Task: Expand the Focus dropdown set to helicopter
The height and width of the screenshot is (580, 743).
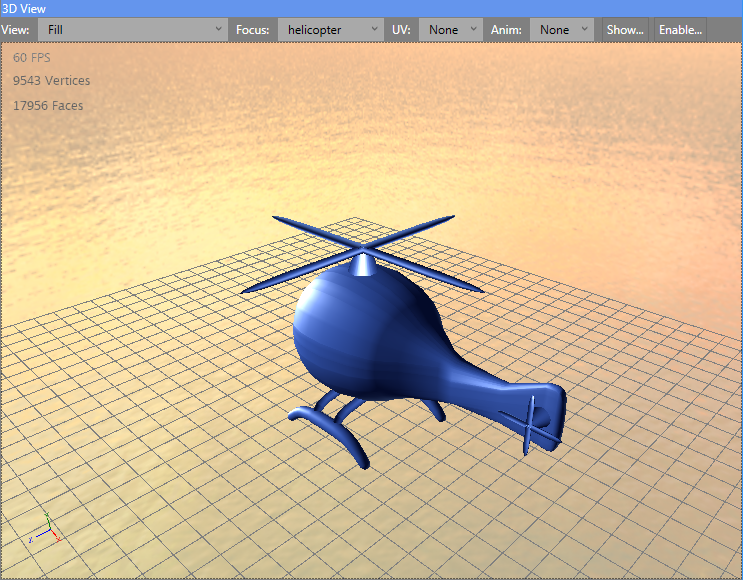Action: 329,30
